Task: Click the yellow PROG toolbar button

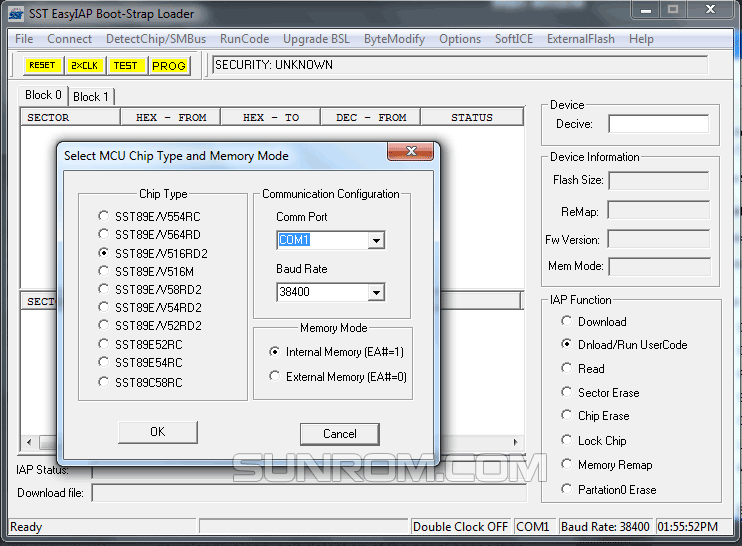Action: click(169, 65)
